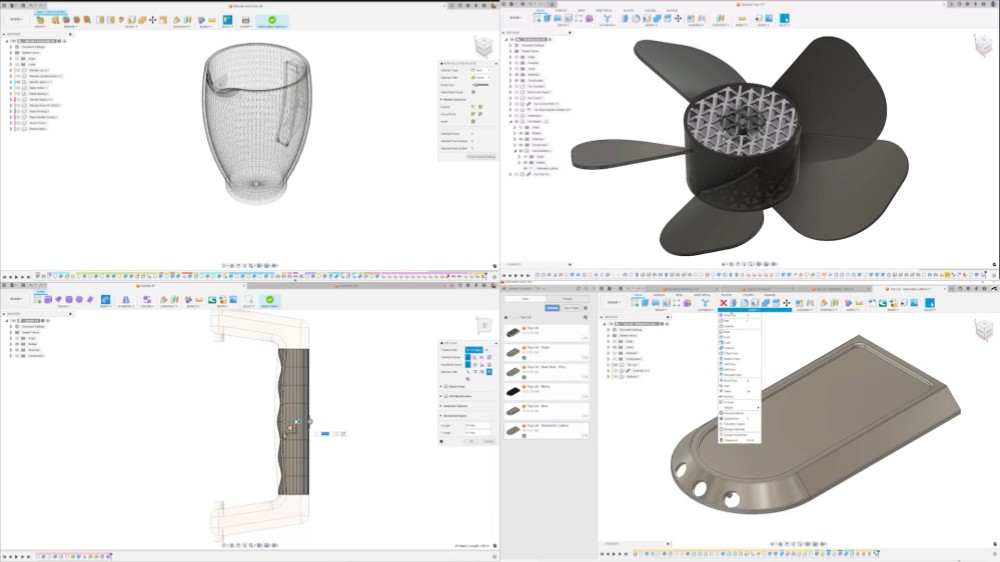1000x562 pixels.
Task: Click the red X delete icon
Action: click(724, 302)
